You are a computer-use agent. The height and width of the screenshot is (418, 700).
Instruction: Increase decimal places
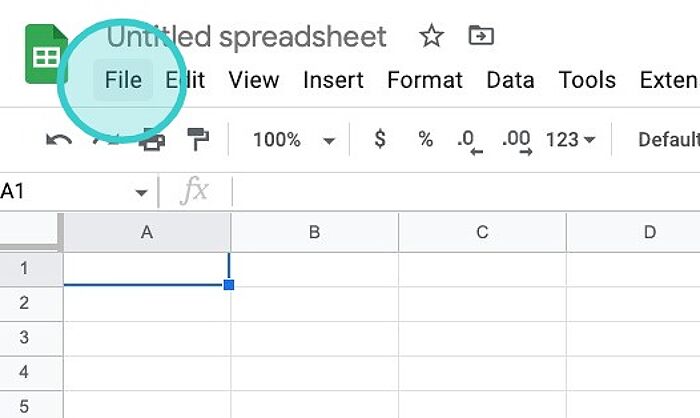point(517,142)
